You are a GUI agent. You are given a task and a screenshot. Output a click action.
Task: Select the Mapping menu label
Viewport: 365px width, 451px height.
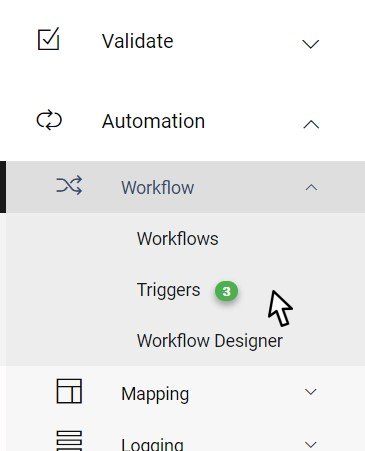pyautogui.click(x=155, y=394)
